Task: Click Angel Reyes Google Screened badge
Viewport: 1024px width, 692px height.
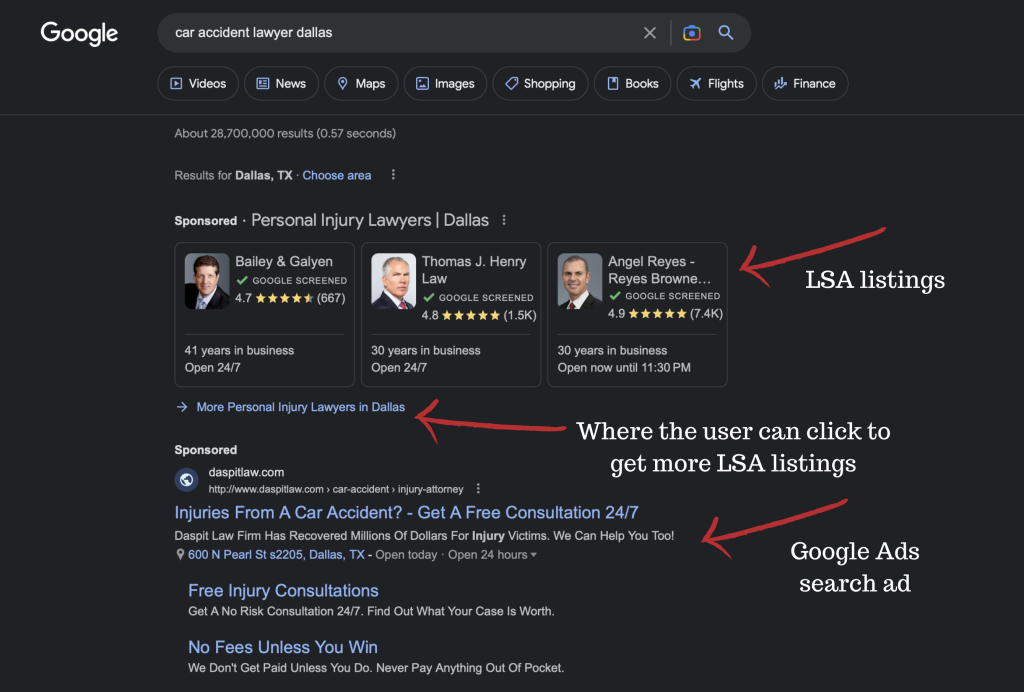Action: click(665, 296)
